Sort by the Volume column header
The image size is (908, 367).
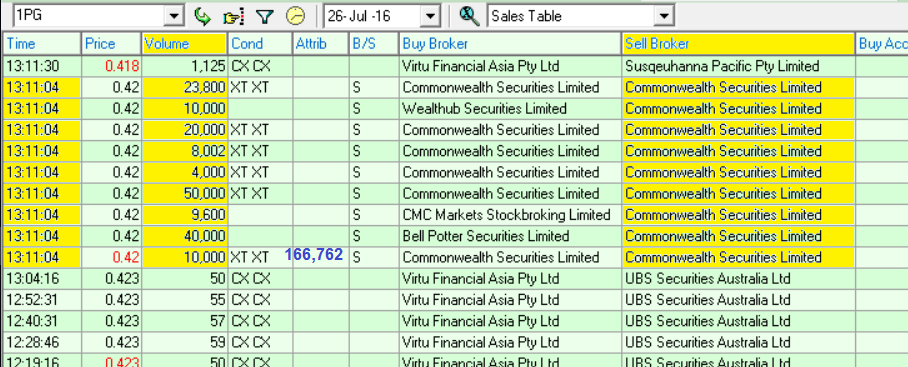point(184,43)
